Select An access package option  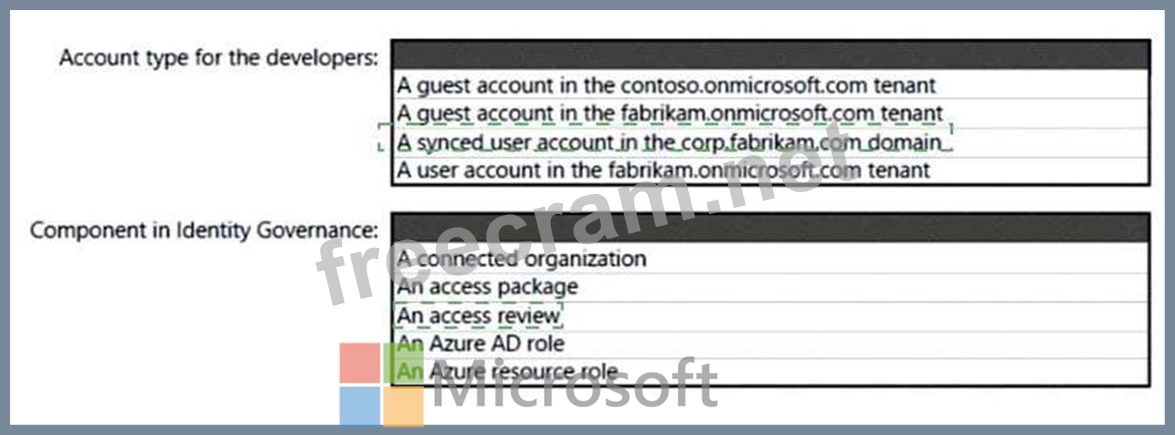click(x=487, y=287)
